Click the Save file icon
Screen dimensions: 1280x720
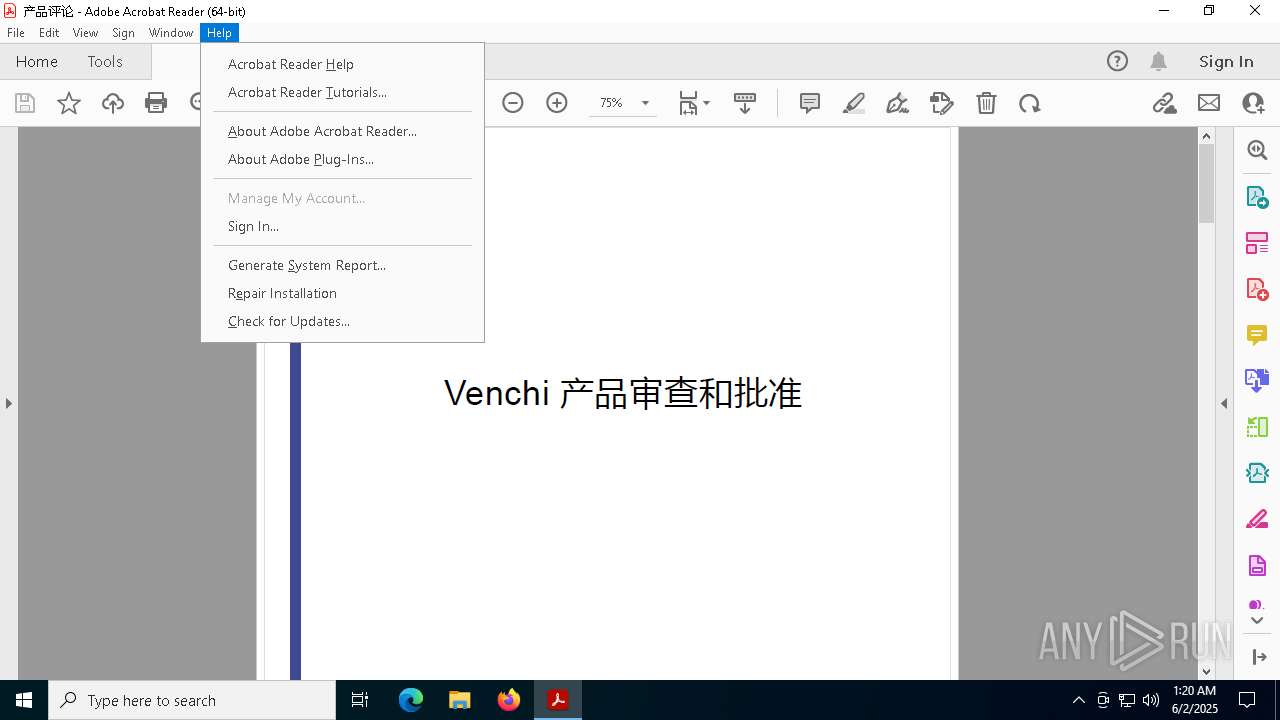pos(25,103)
